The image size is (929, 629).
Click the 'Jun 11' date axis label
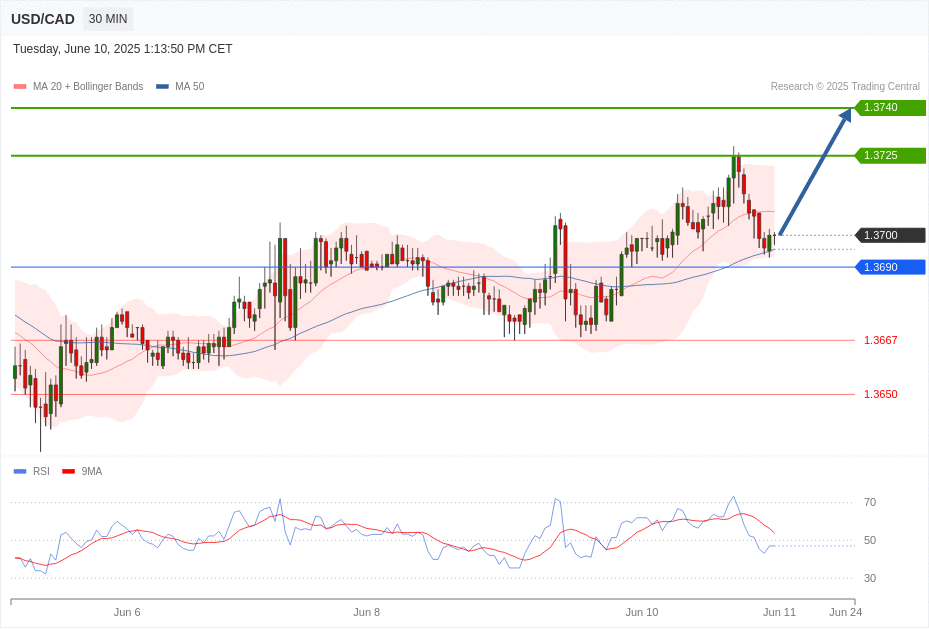(x=780, y=612)
